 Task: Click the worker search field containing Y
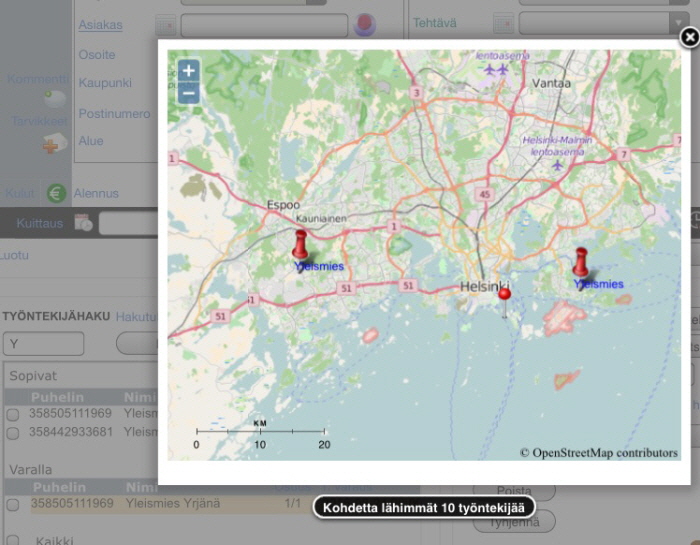tap(43, 344)
